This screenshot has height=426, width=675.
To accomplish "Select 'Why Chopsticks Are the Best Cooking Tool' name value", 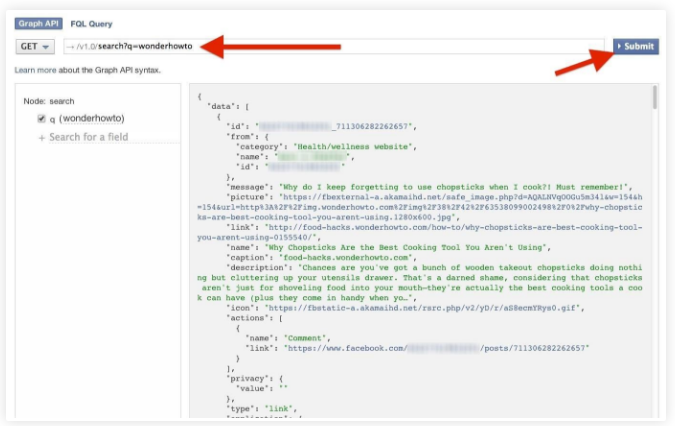I will click(x=406, y=247).
